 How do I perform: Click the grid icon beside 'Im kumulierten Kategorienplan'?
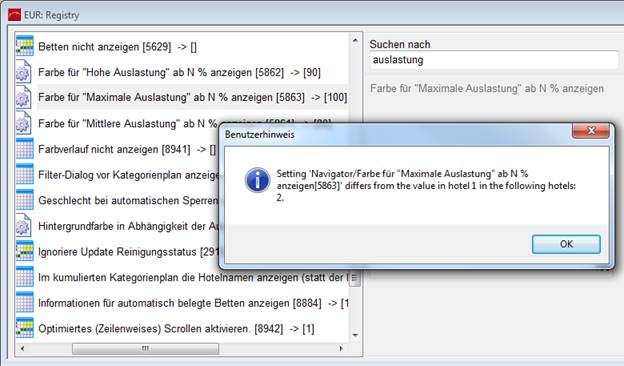click(x=25, y=277)
